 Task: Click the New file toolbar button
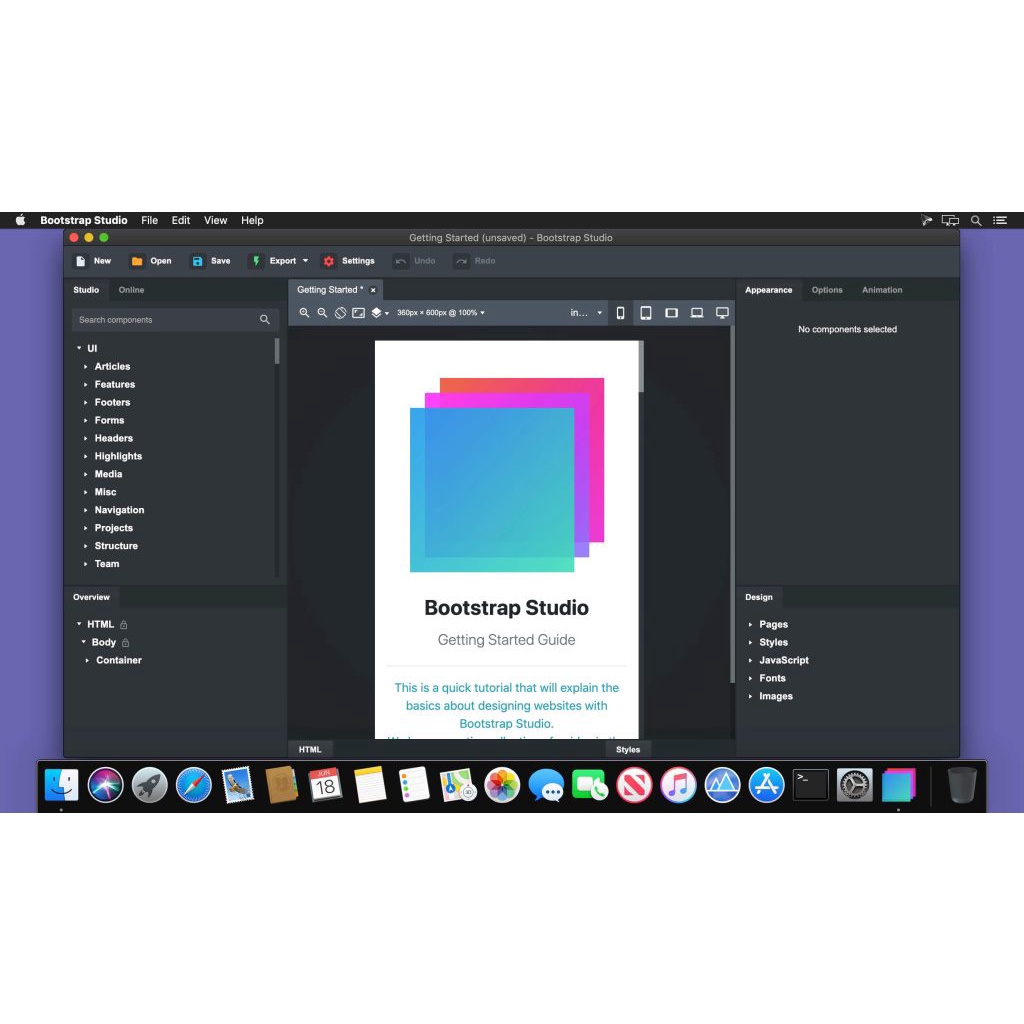click(93, 261)
